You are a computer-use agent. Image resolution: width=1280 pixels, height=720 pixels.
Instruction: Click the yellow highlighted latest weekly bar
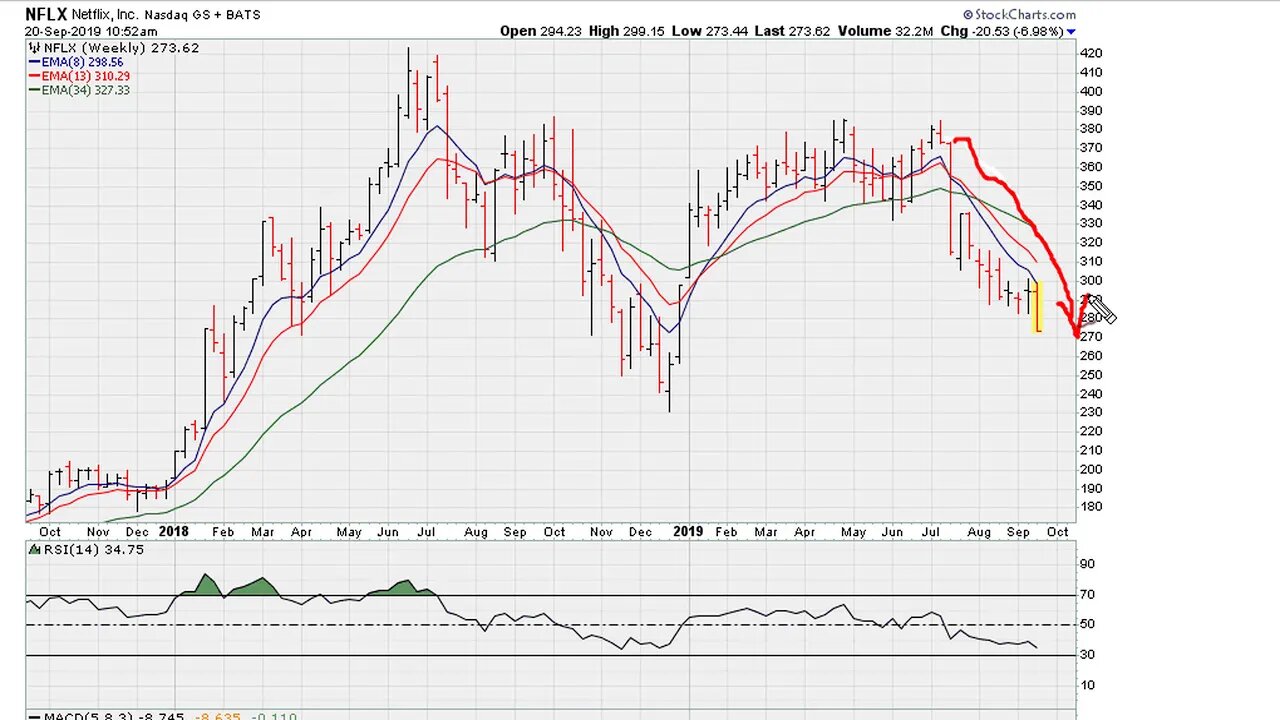[x=1038, y=306]
